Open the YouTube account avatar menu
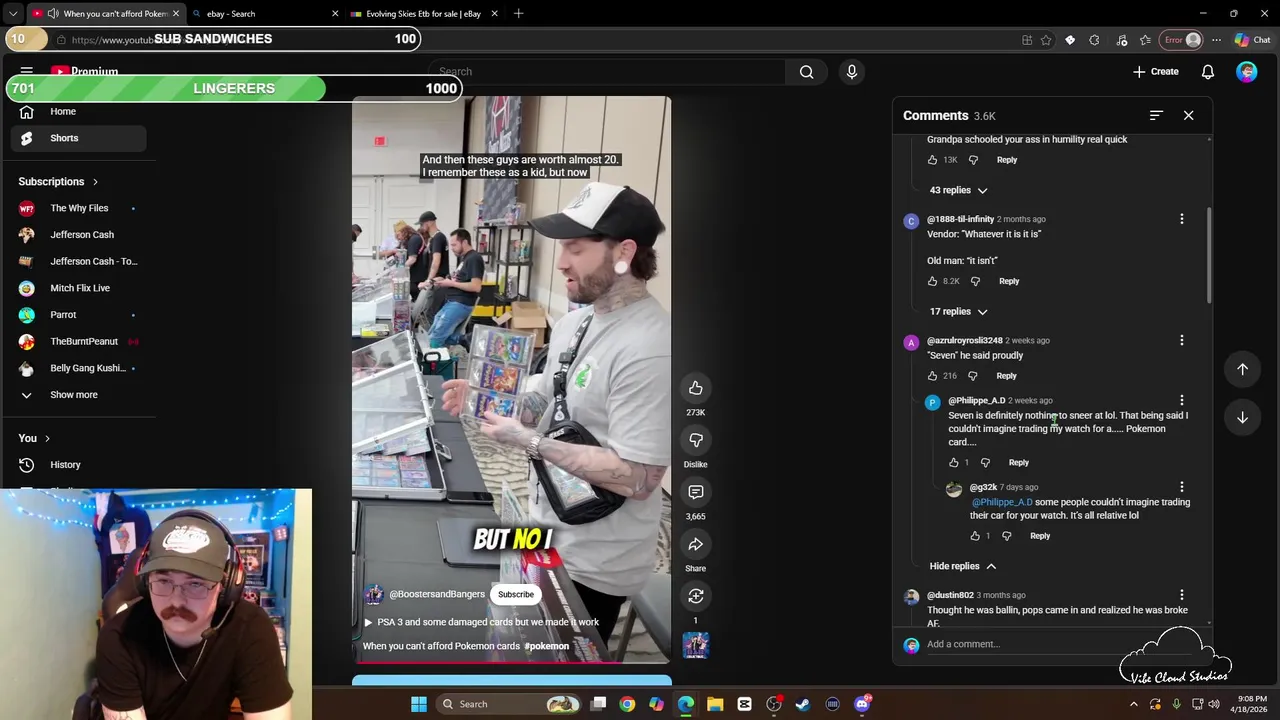 coord(1246,72)
